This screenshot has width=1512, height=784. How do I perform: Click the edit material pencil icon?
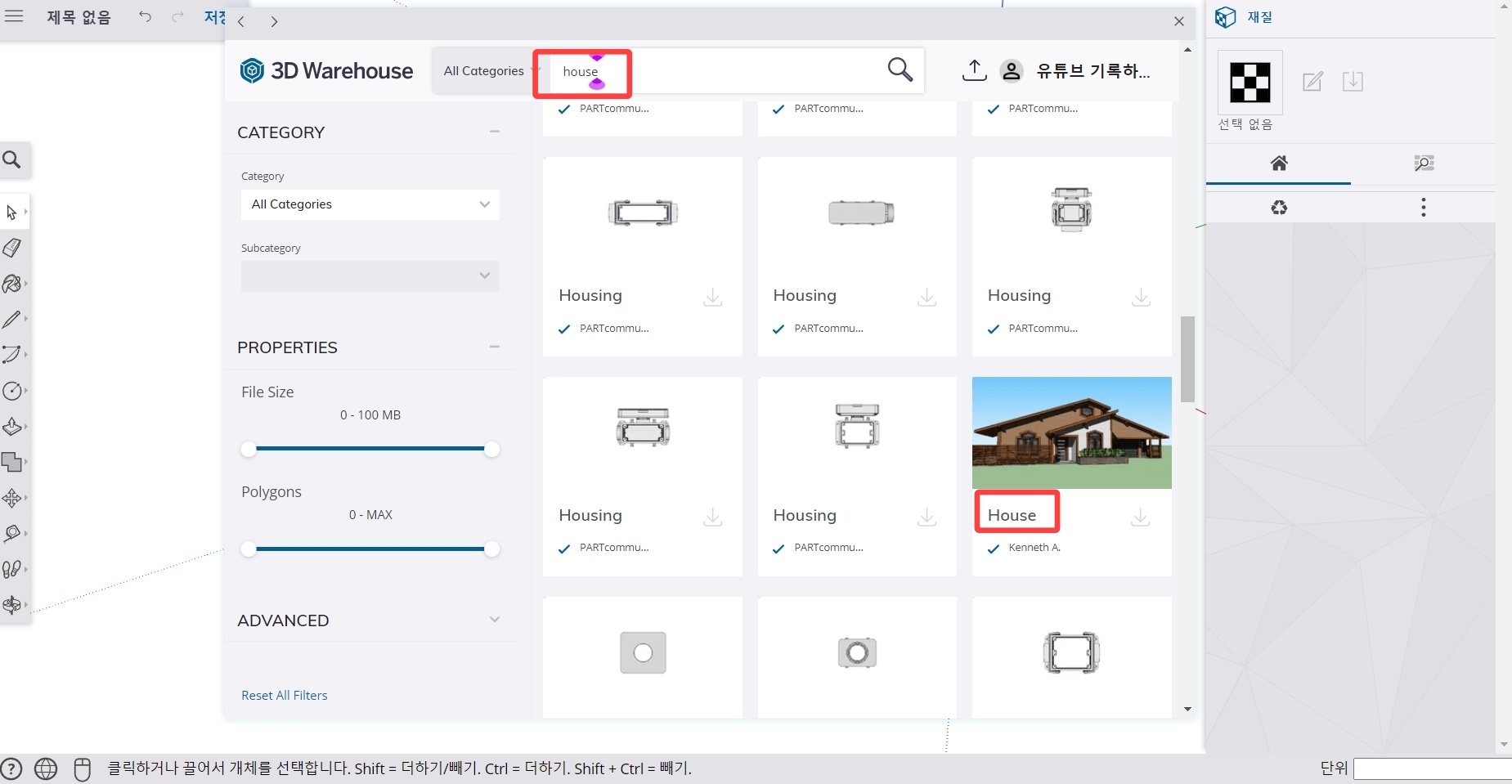(x=1312, y=82)
